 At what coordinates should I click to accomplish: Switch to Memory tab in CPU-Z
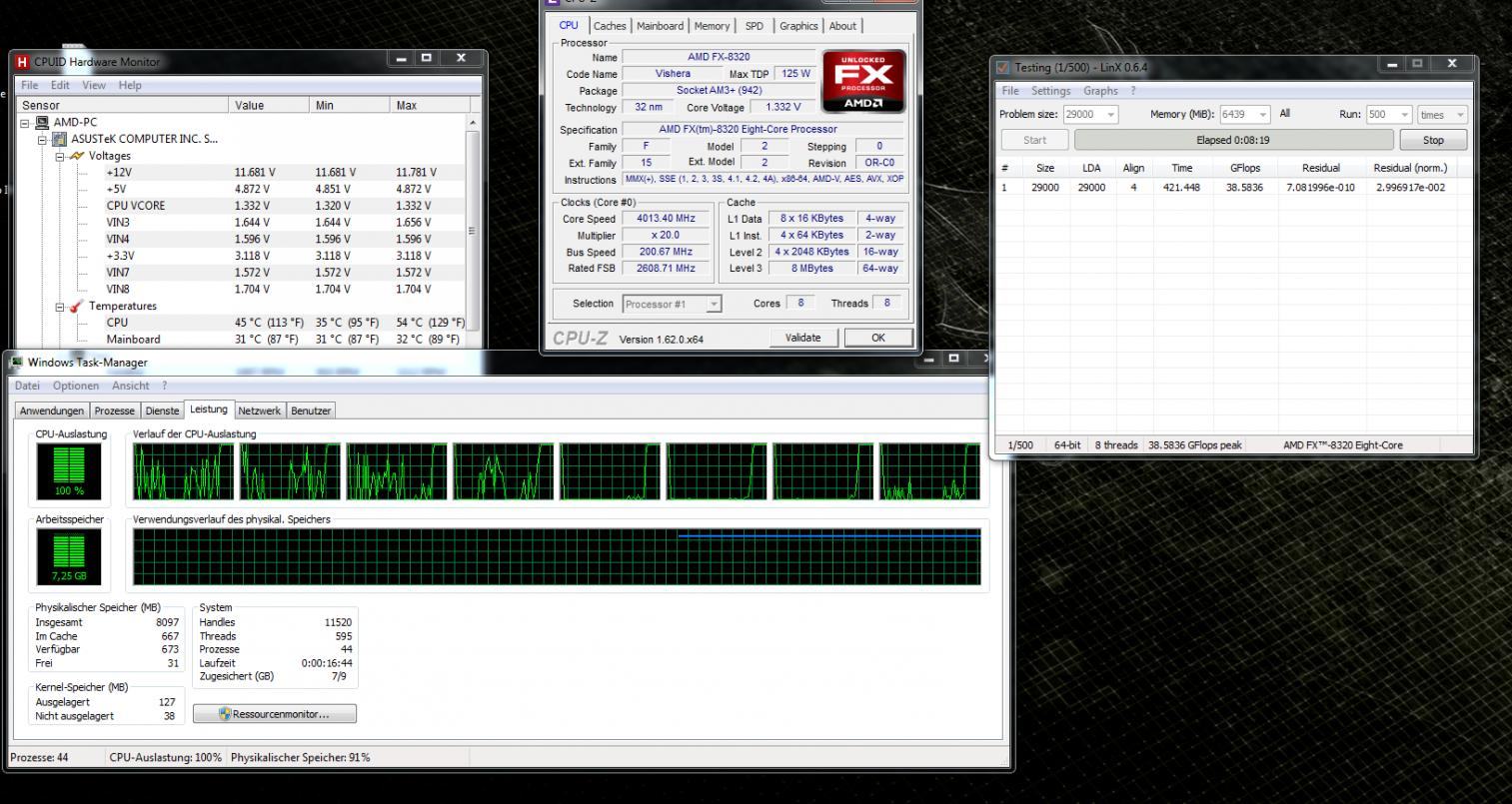coord(712,26)
